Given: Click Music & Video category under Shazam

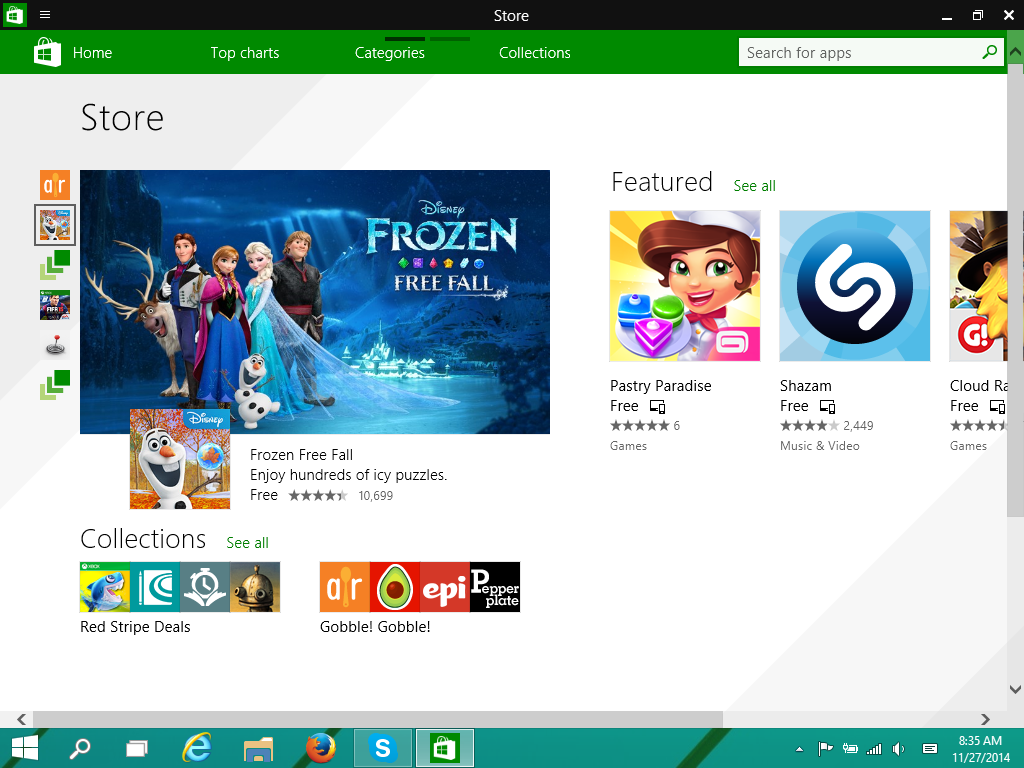Looking at the screenshot, I should point(820,446).
